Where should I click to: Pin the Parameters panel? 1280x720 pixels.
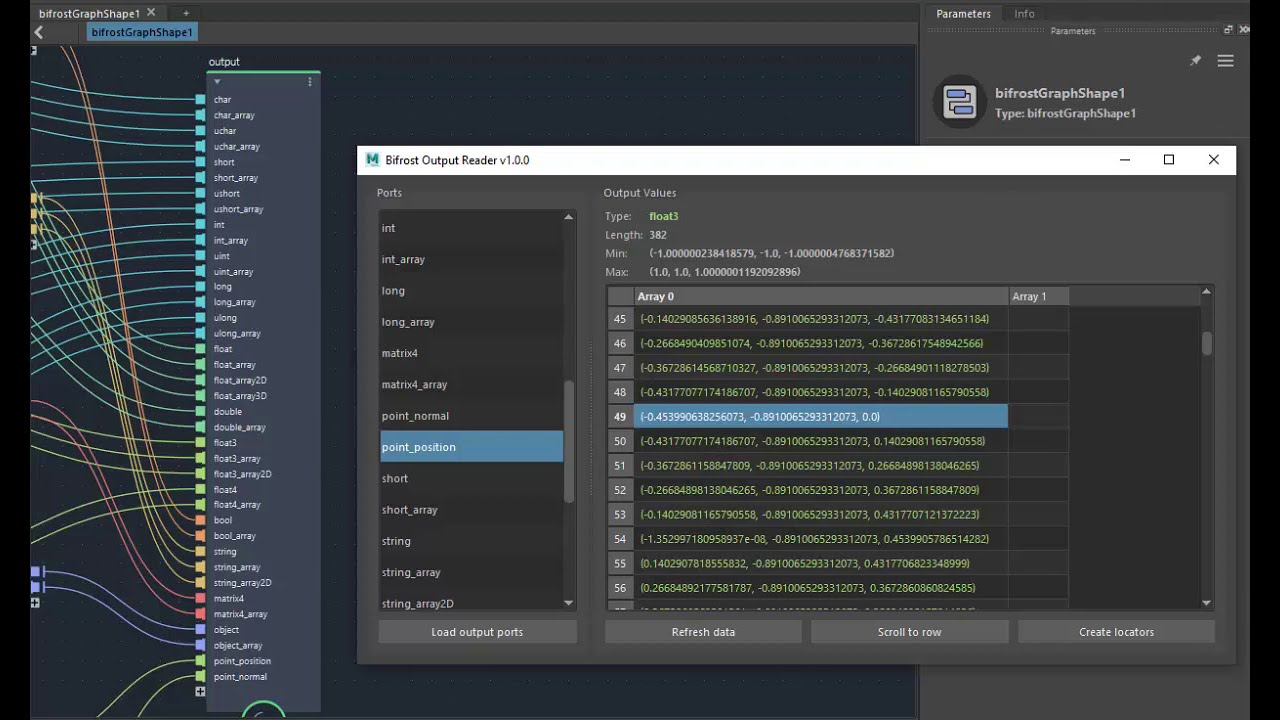[1195, 61]
